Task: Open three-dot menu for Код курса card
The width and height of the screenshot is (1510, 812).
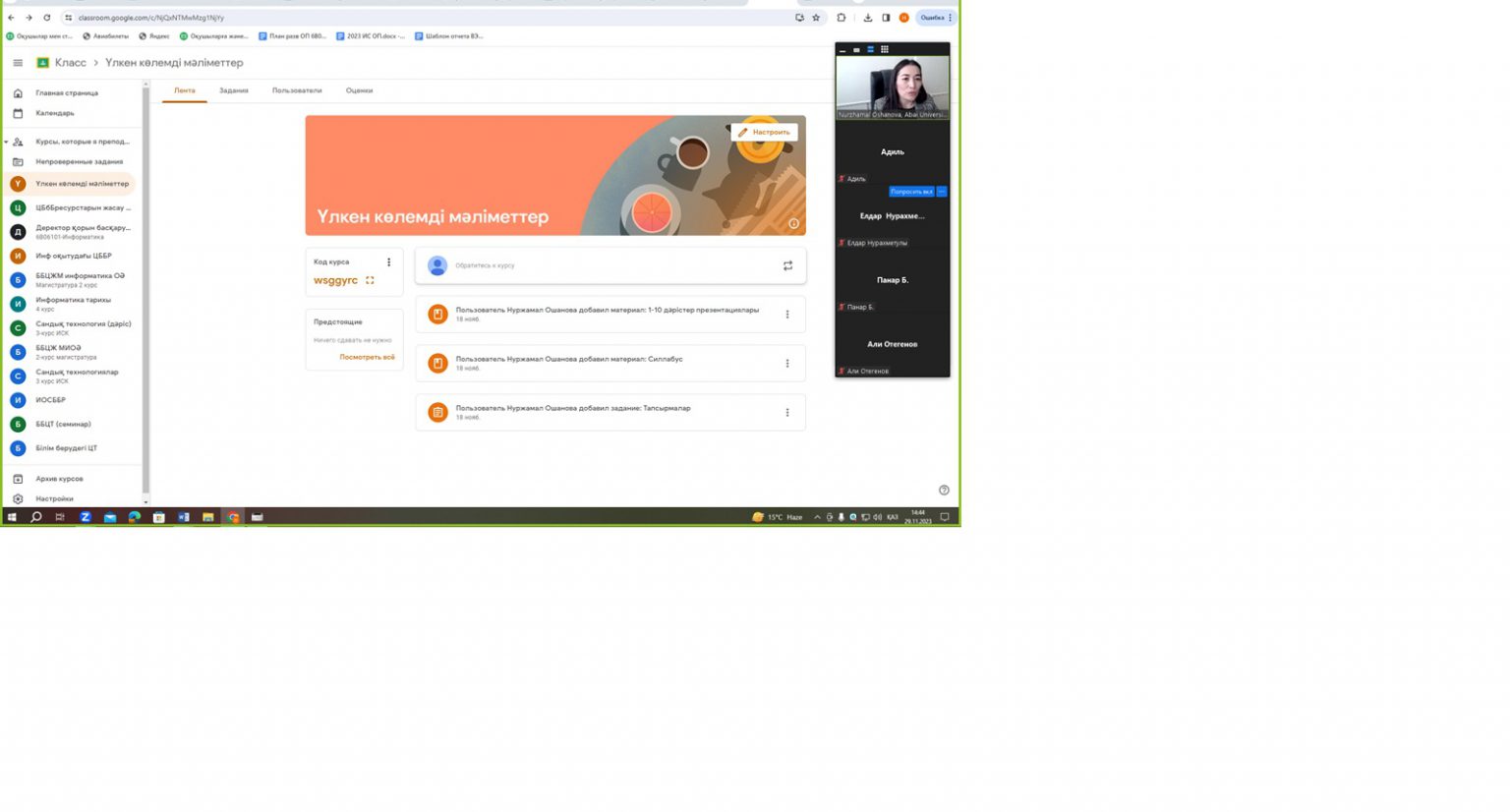Action: (x=388, y=262)
